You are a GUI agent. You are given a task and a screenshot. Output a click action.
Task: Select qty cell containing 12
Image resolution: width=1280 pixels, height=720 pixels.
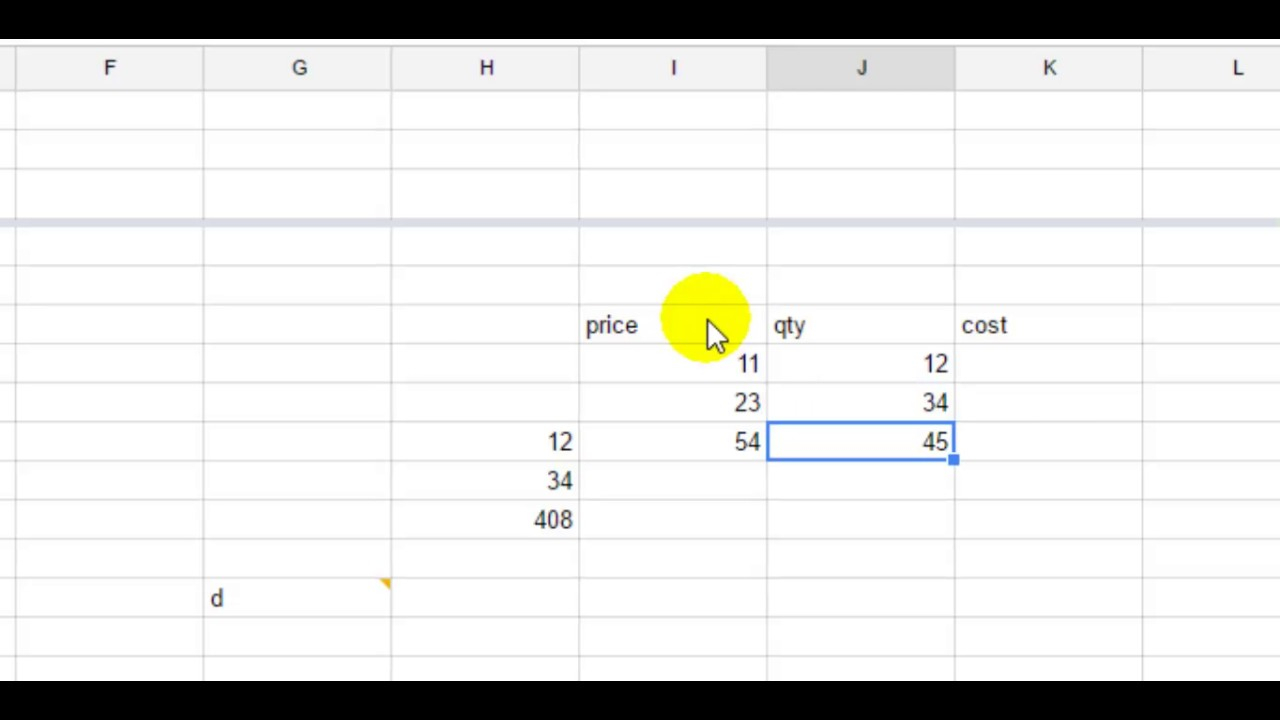[861, 365]
